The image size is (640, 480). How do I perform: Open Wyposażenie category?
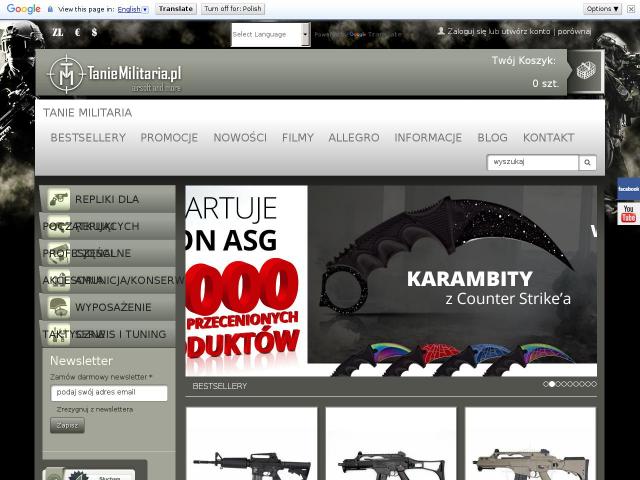108,307
